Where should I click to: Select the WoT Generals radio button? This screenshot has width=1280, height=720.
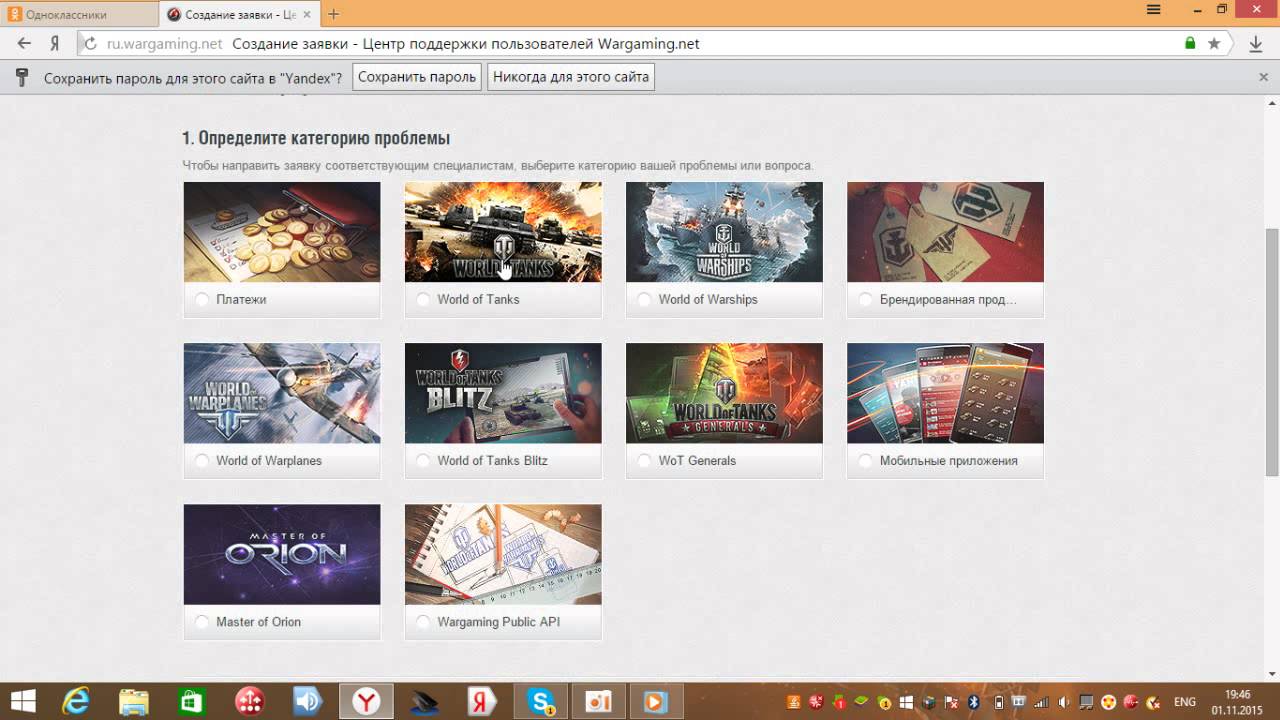(645, 460)
